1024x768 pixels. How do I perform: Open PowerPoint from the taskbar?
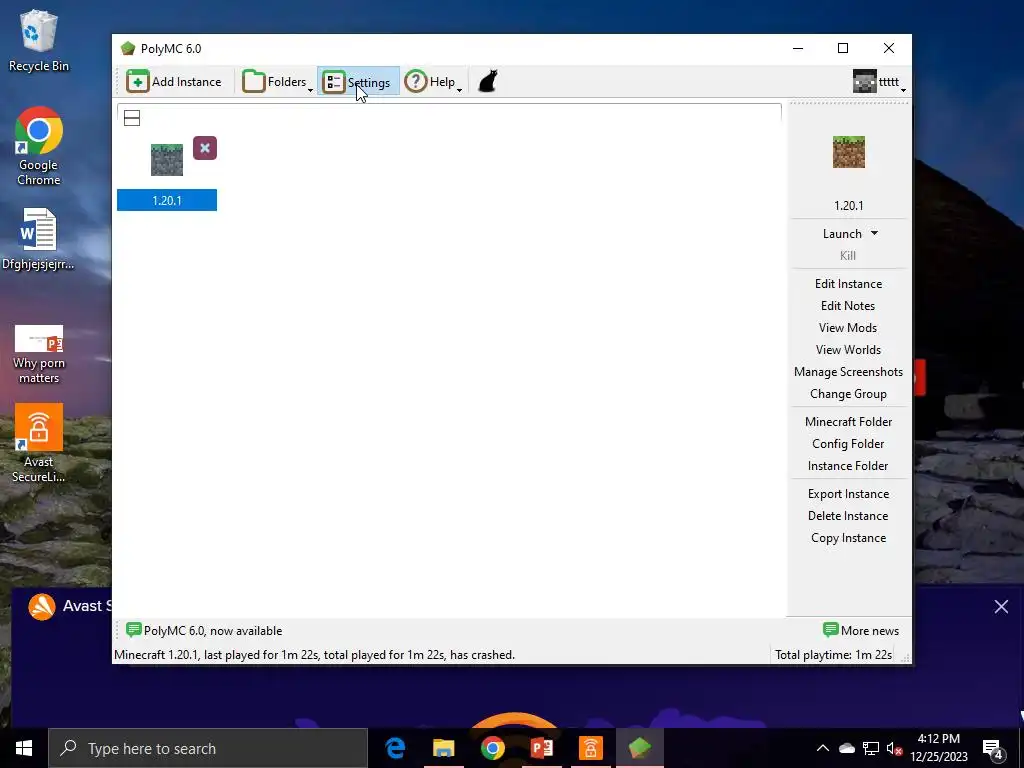[541, 748]
